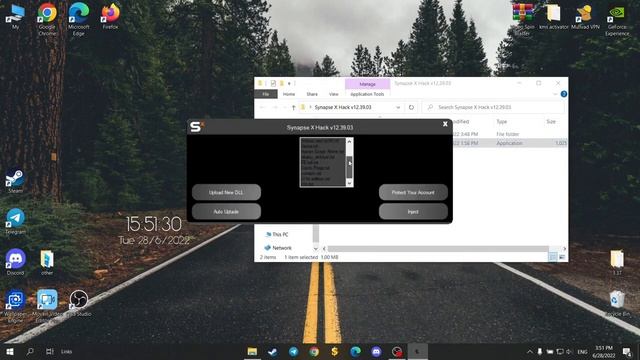640x360 pixels.
Task: Click the Manage contextual tab in Explorer
Action: click(367, 84)
